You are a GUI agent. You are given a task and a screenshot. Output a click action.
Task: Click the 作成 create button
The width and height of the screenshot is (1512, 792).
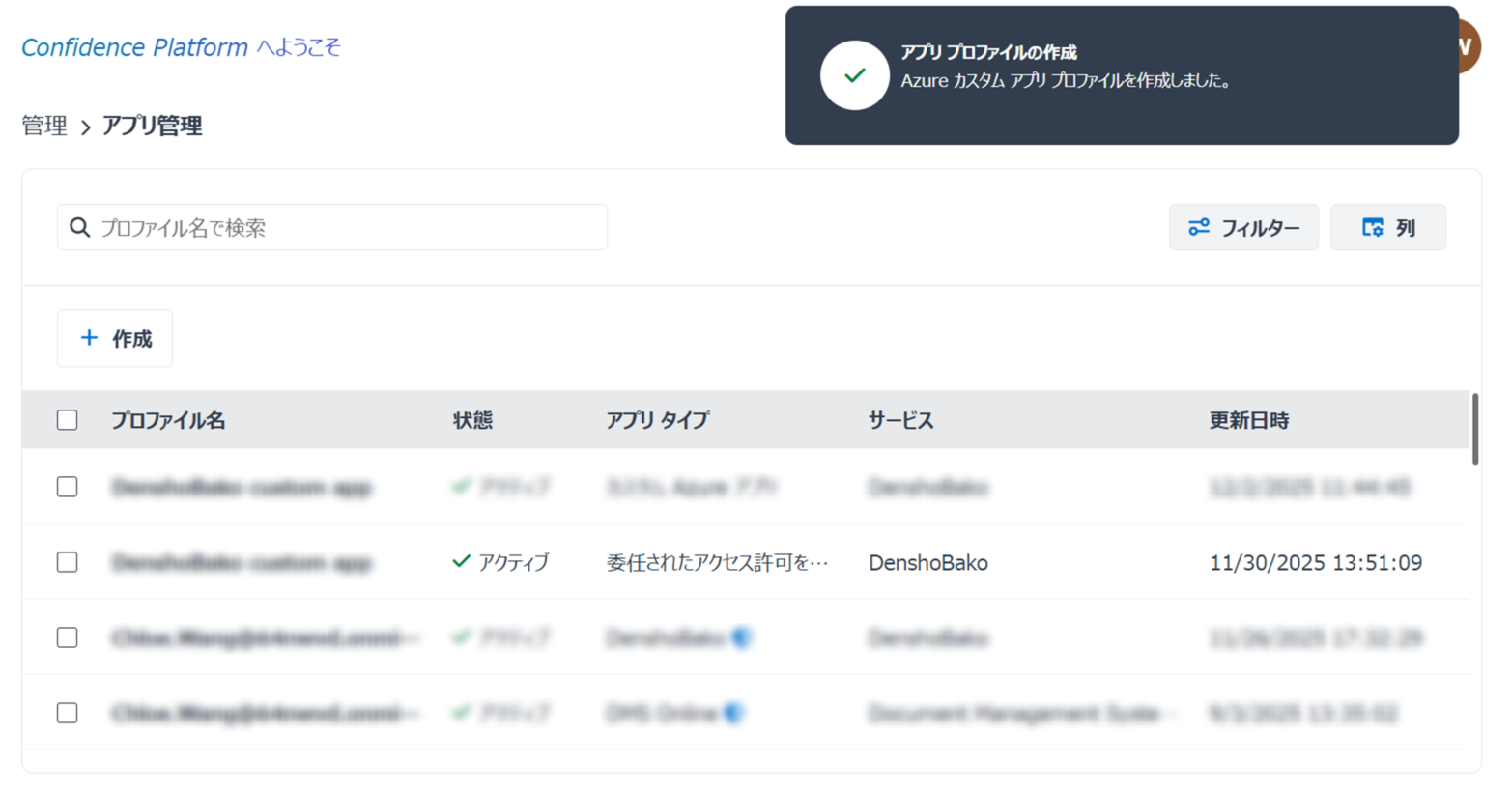click(x=115, y=338)
